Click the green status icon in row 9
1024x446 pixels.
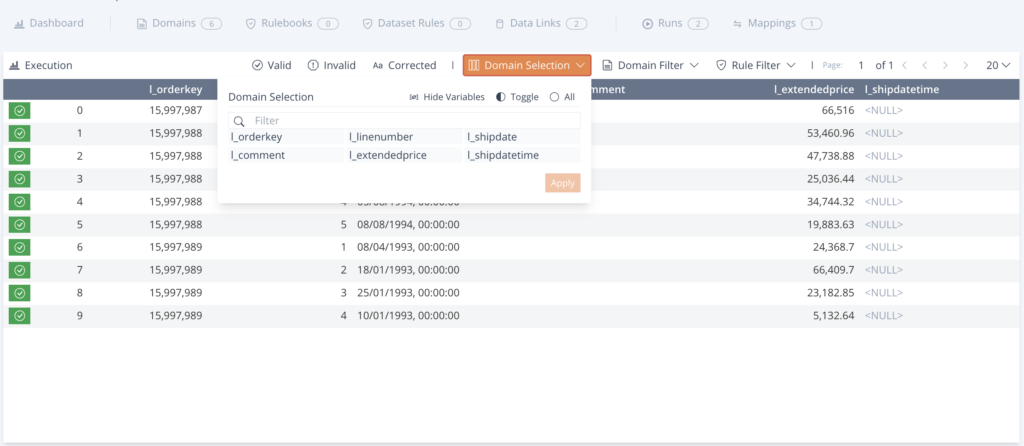click(x=20, y=315)
